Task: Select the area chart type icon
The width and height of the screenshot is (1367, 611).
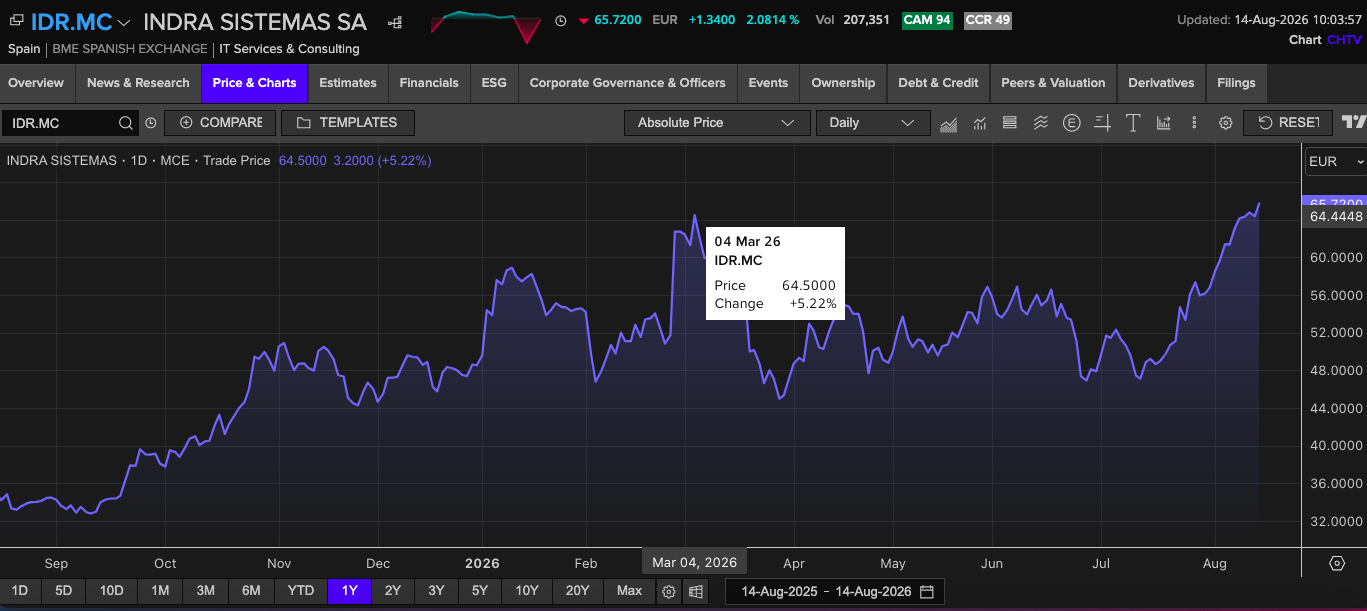Action: click(x=949, y=123)
